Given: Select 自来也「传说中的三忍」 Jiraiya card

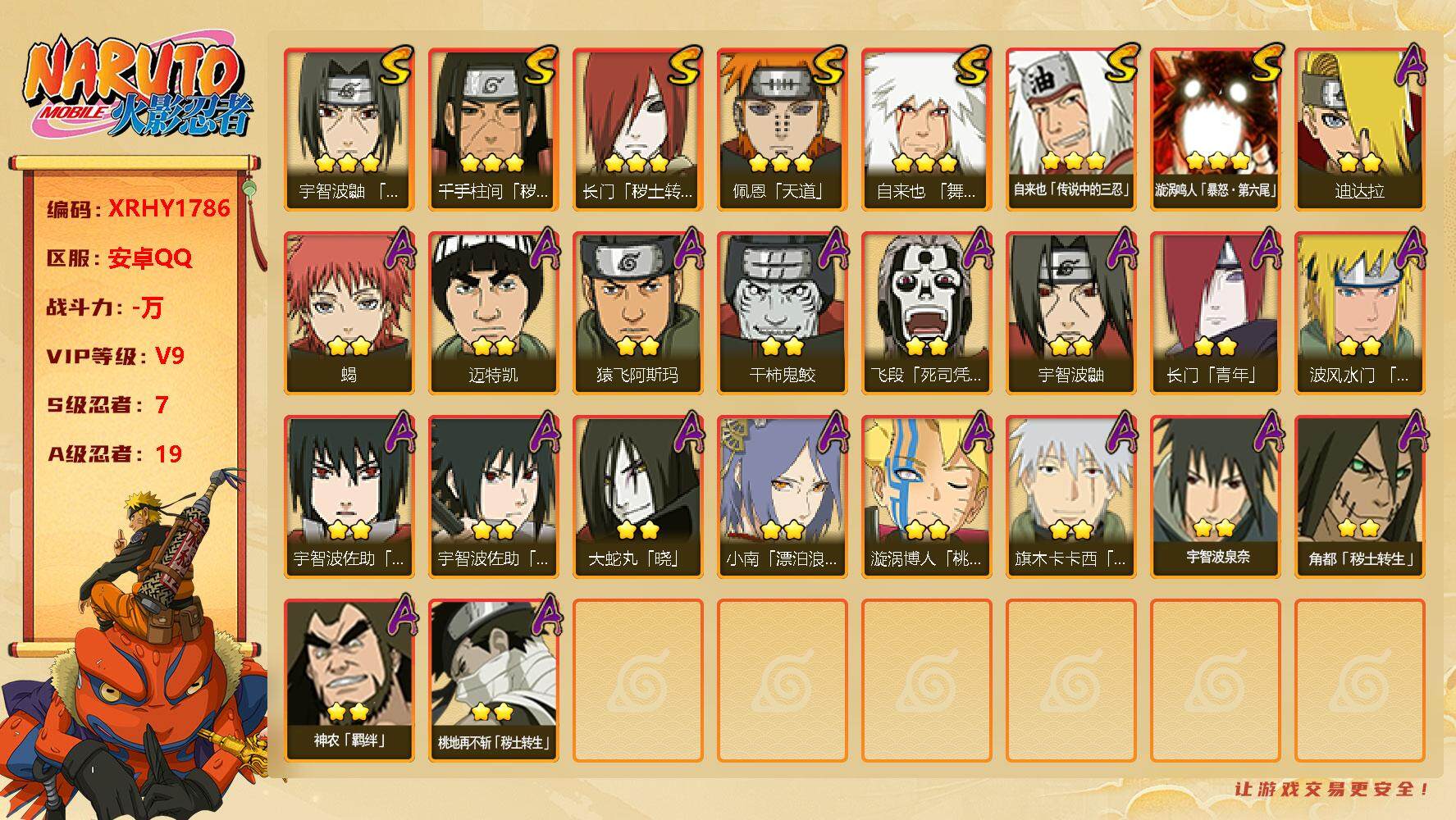Looking at the screenshot, I should pyautogui.click(x=1070, y=130).
